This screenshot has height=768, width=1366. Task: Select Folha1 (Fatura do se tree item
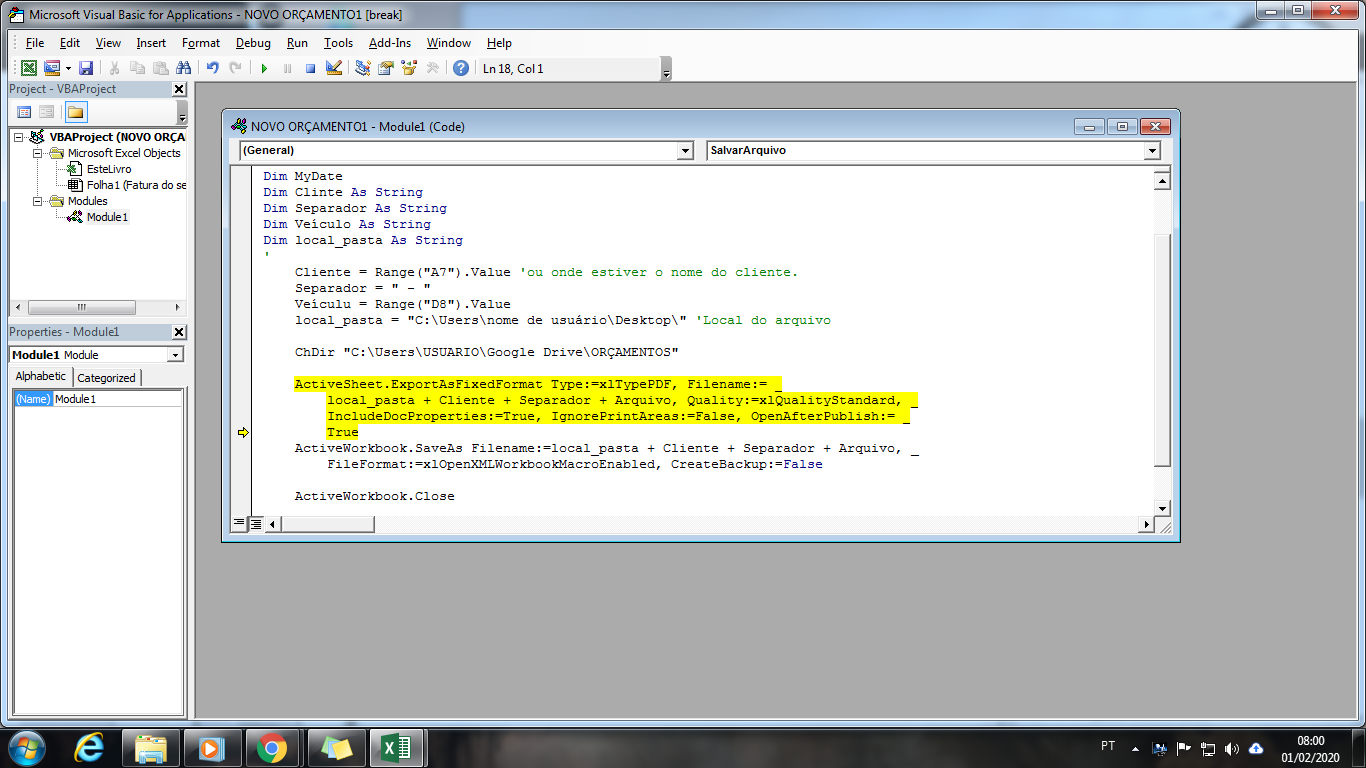click(x=136, y=185)
